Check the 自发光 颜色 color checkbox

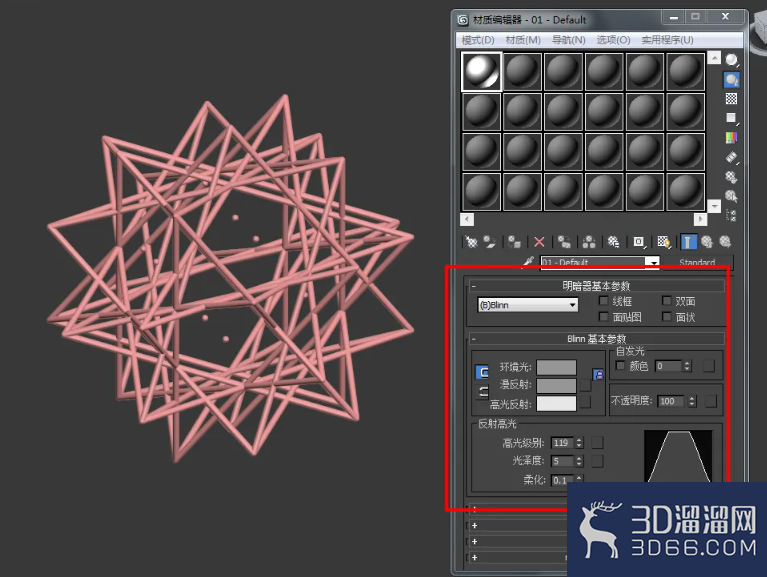click(x=621, y=366)
